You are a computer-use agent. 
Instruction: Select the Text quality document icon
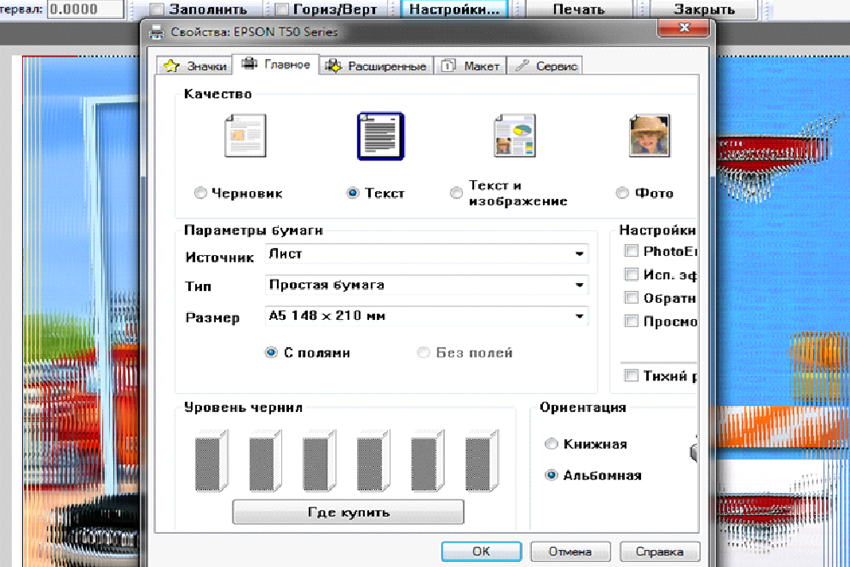(380, 136)
